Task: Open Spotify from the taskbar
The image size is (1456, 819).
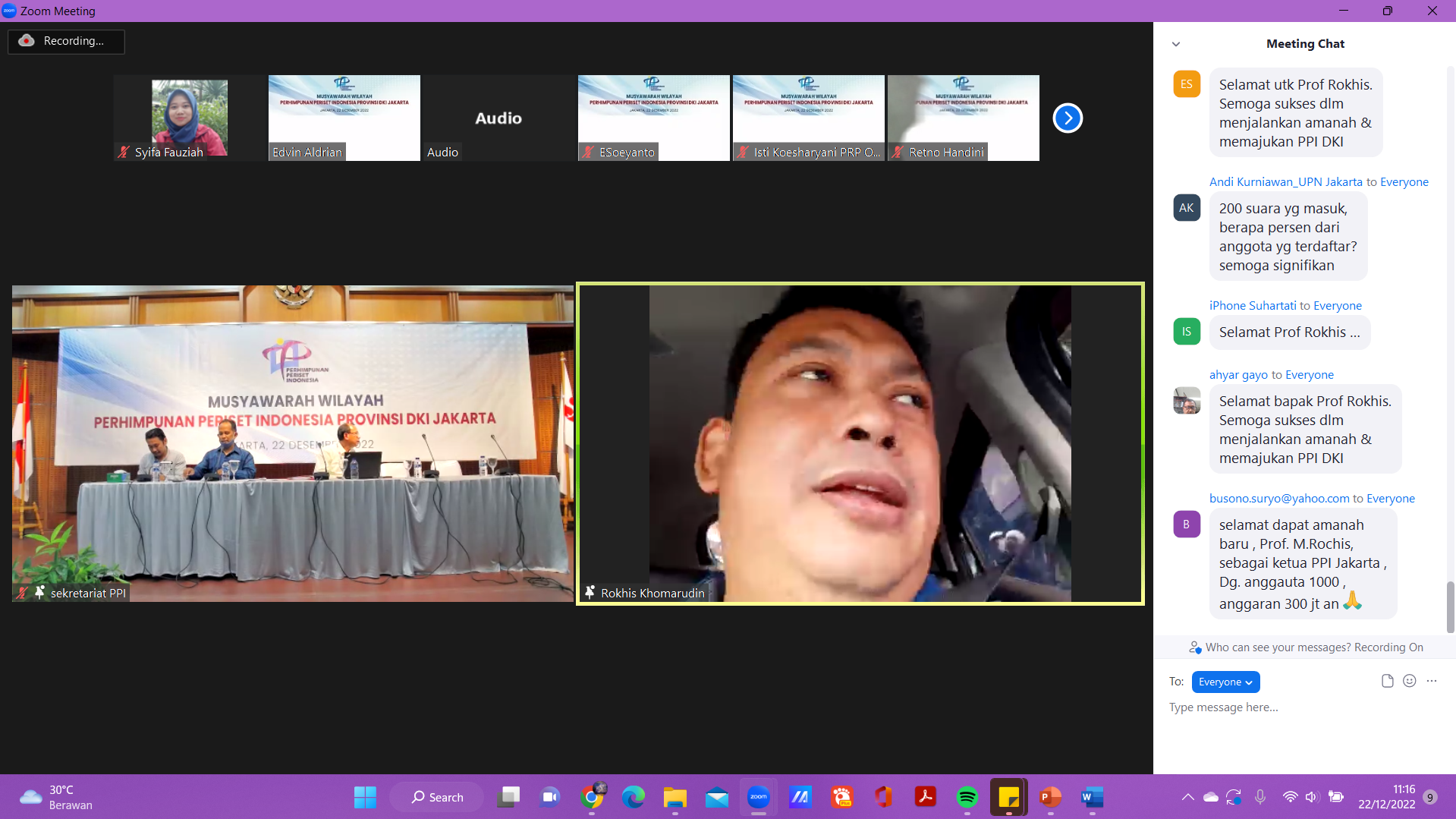Action: tap(967, 797)
